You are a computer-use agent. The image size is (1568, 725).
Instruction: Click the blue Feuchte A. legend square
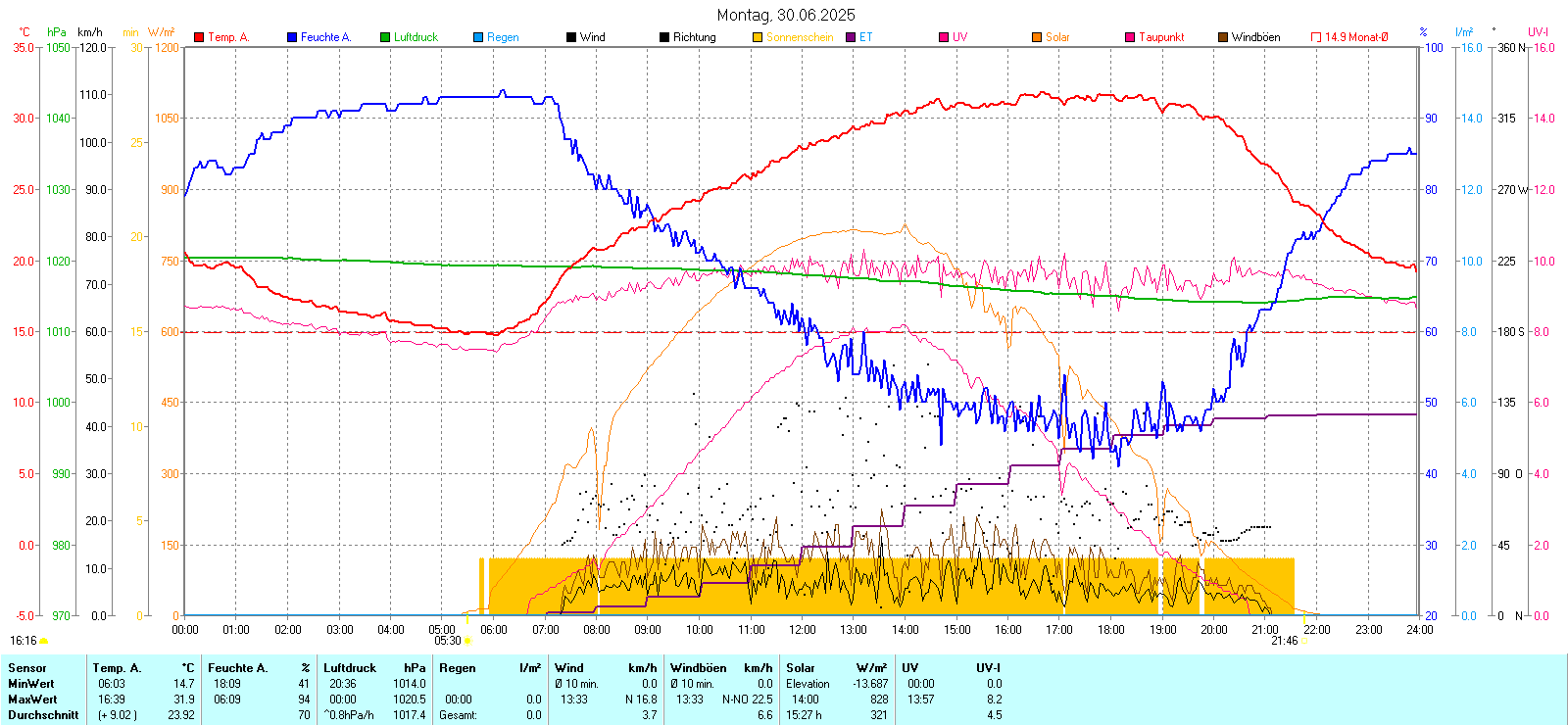coord(292,37)
